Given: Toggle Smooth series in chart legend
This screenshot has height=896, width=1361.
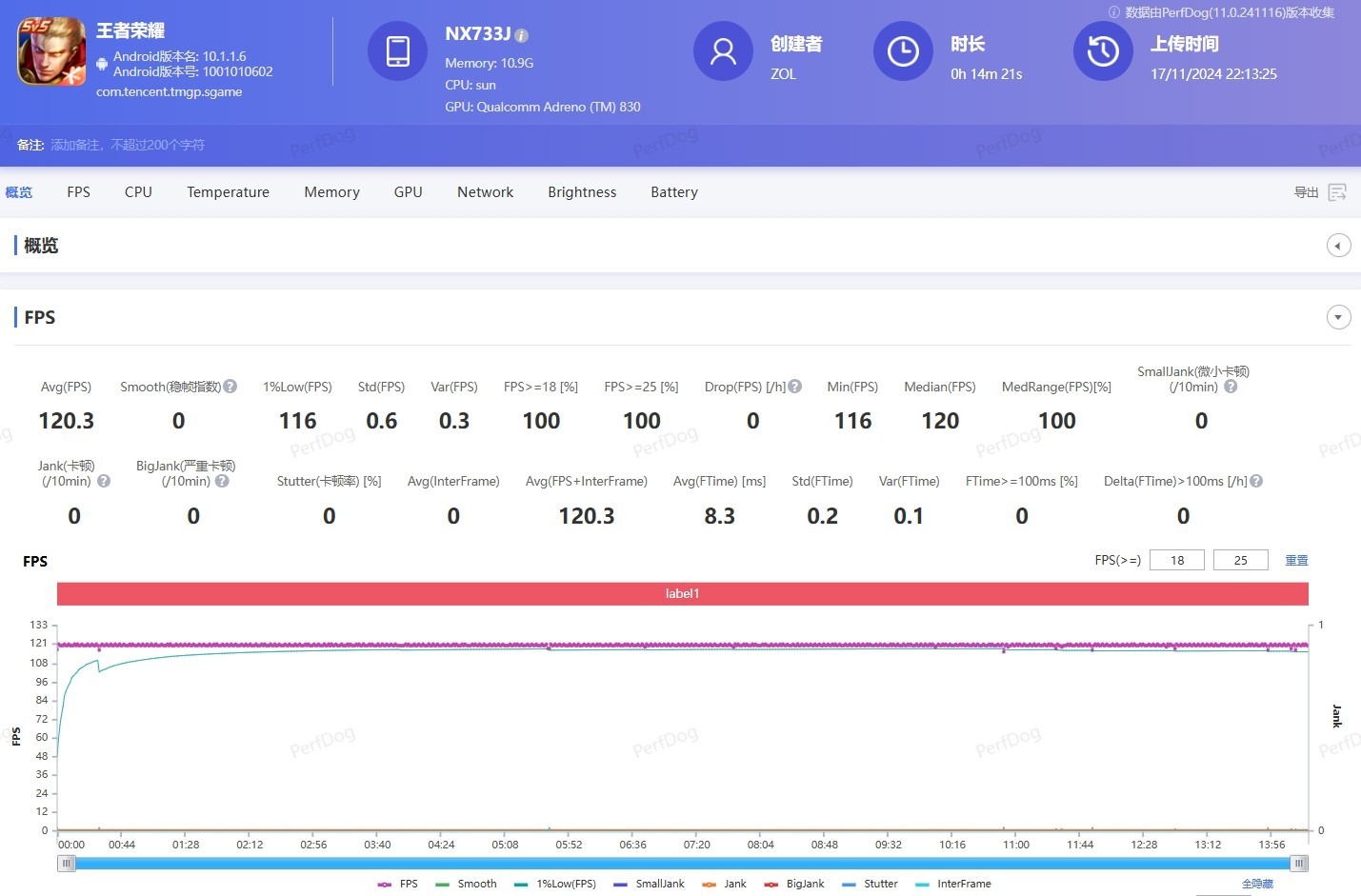Looking at the screenshot, I should click(466, 884).
